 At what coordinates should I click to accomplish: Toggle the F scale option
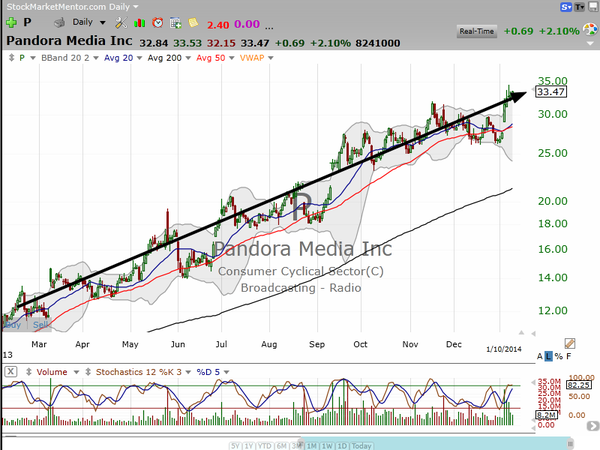[x=569, y=356]
